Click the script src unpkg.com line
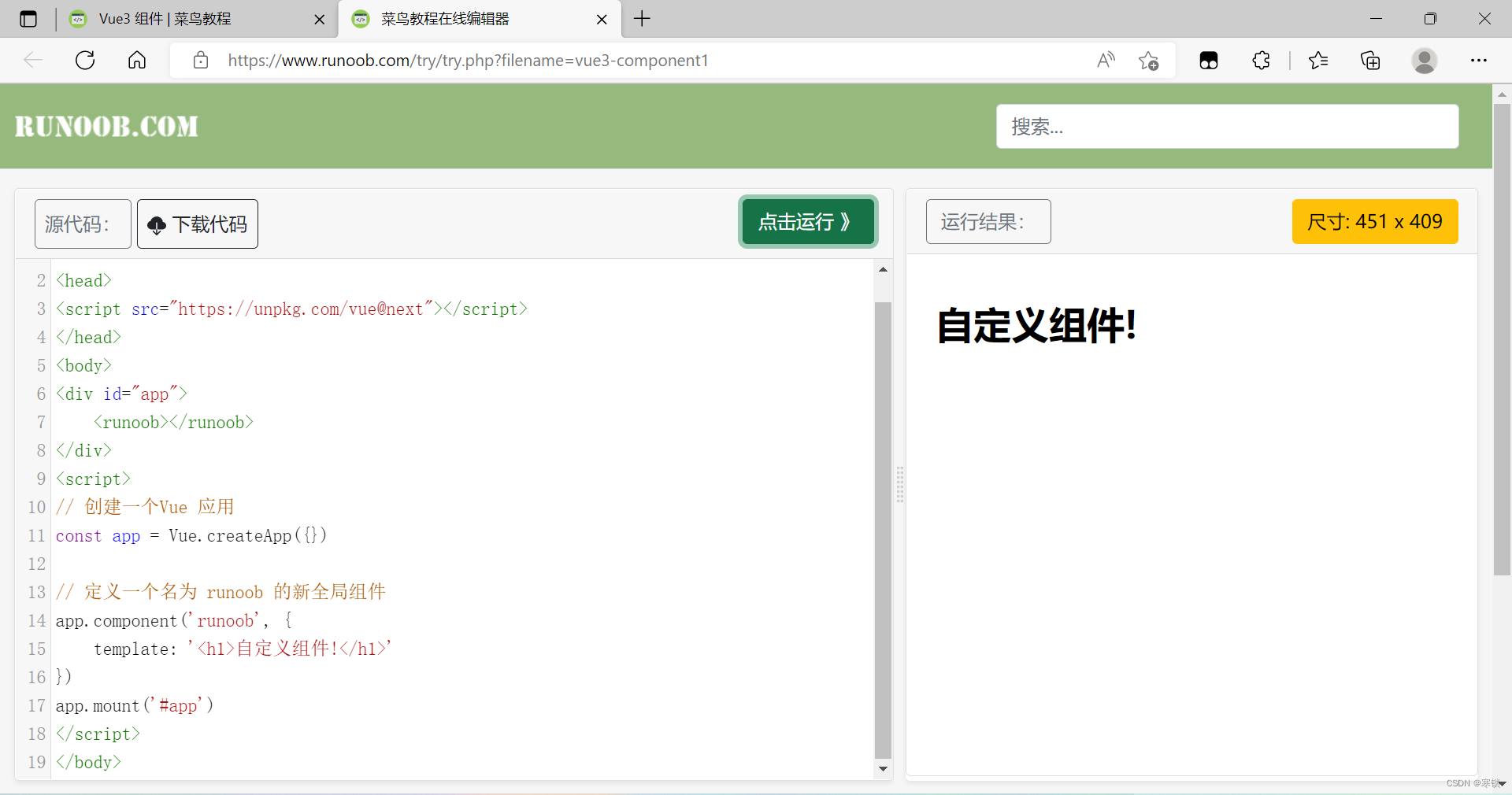The width and height of the screenshot is (1512, 795). [x=291, y=309]
